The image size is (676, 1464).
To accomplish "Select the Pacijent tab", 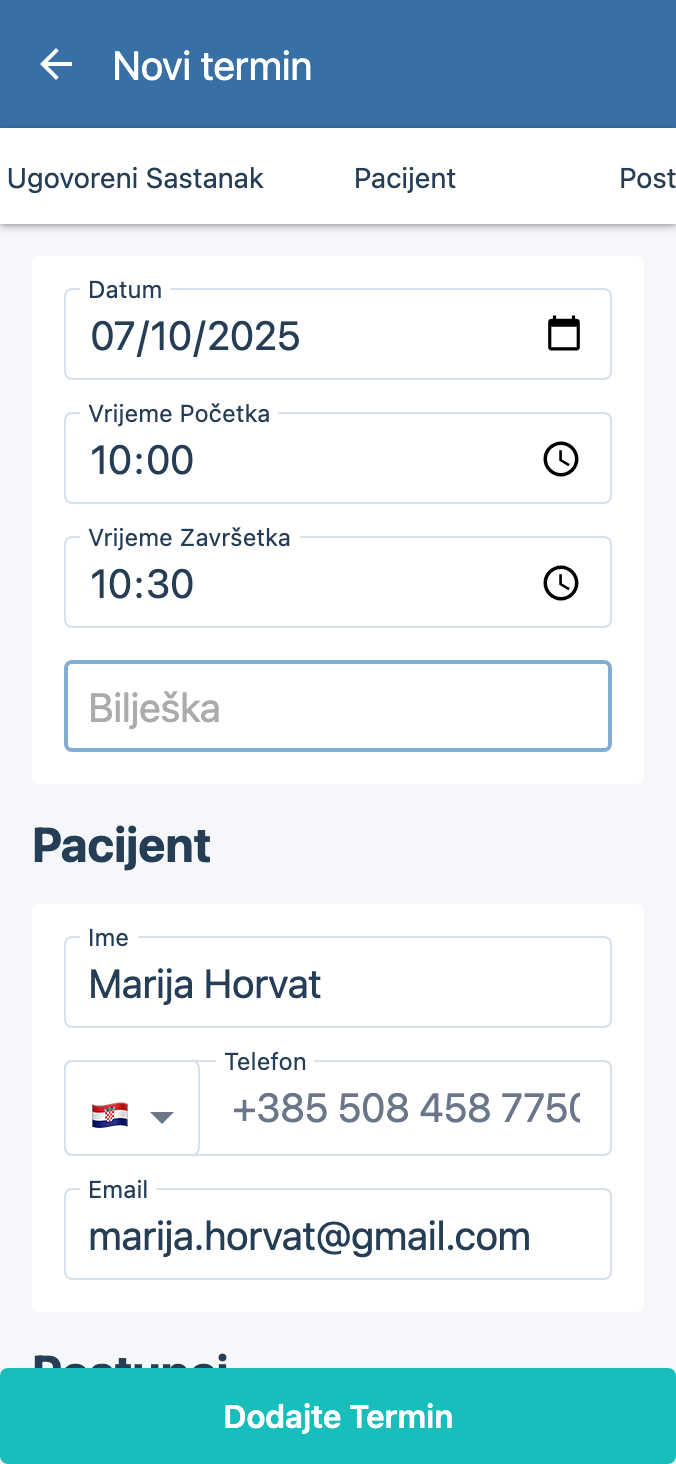I will [405, 178].
